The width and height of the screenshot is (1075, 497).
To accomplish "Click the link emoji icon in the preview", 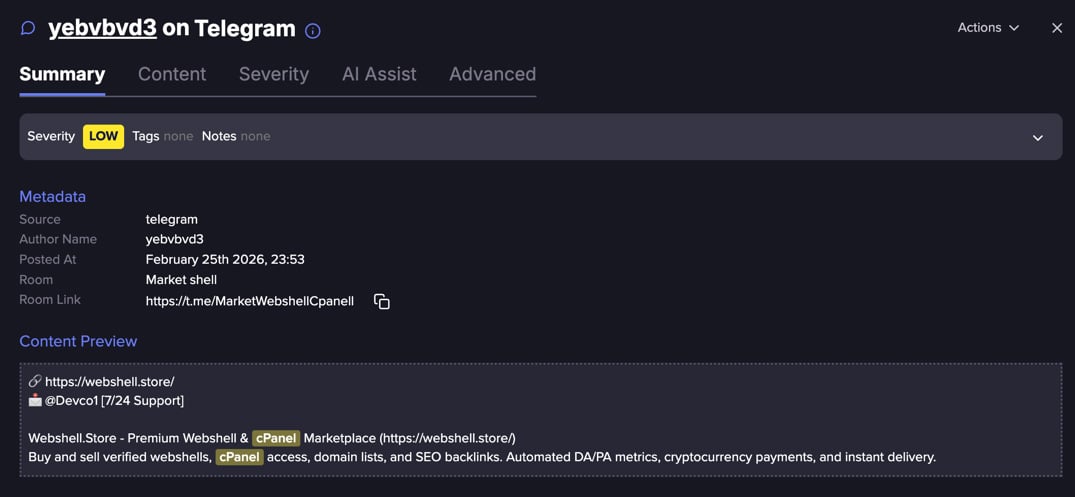I will click(35, 381).
